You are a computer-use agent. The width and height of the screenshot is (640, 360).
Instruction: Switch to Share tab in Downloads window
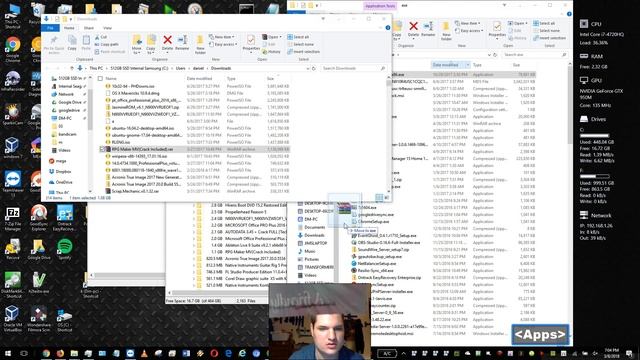click(89, 28)
